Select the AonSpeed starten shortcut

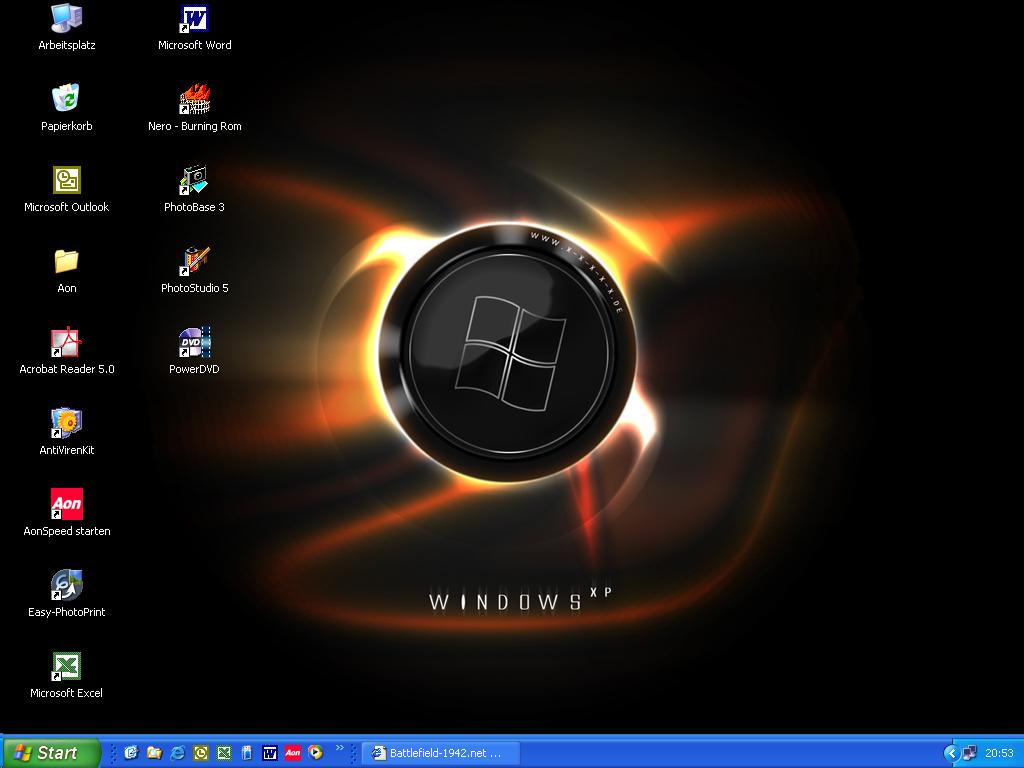pos(67,513)
